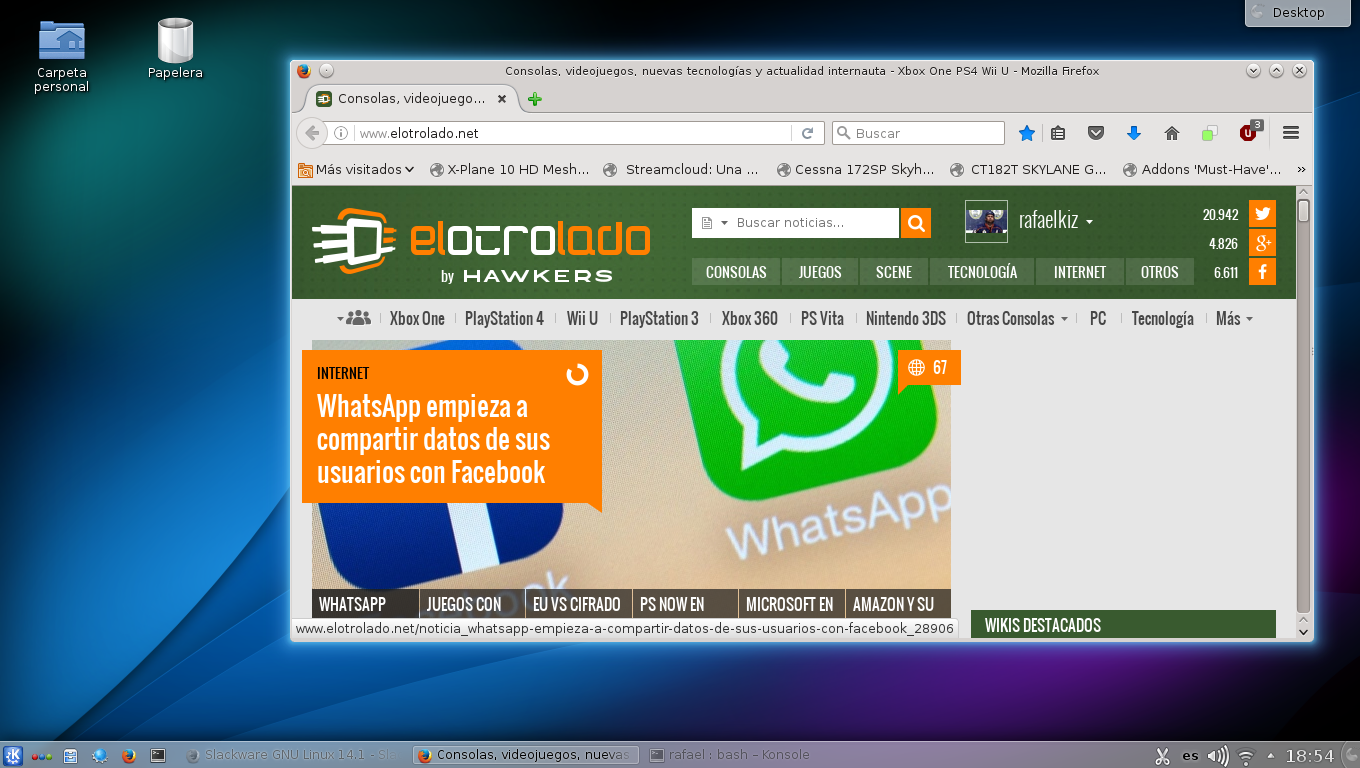
Task: Select the JUEGOS menu item
Action: pos(820,272)
